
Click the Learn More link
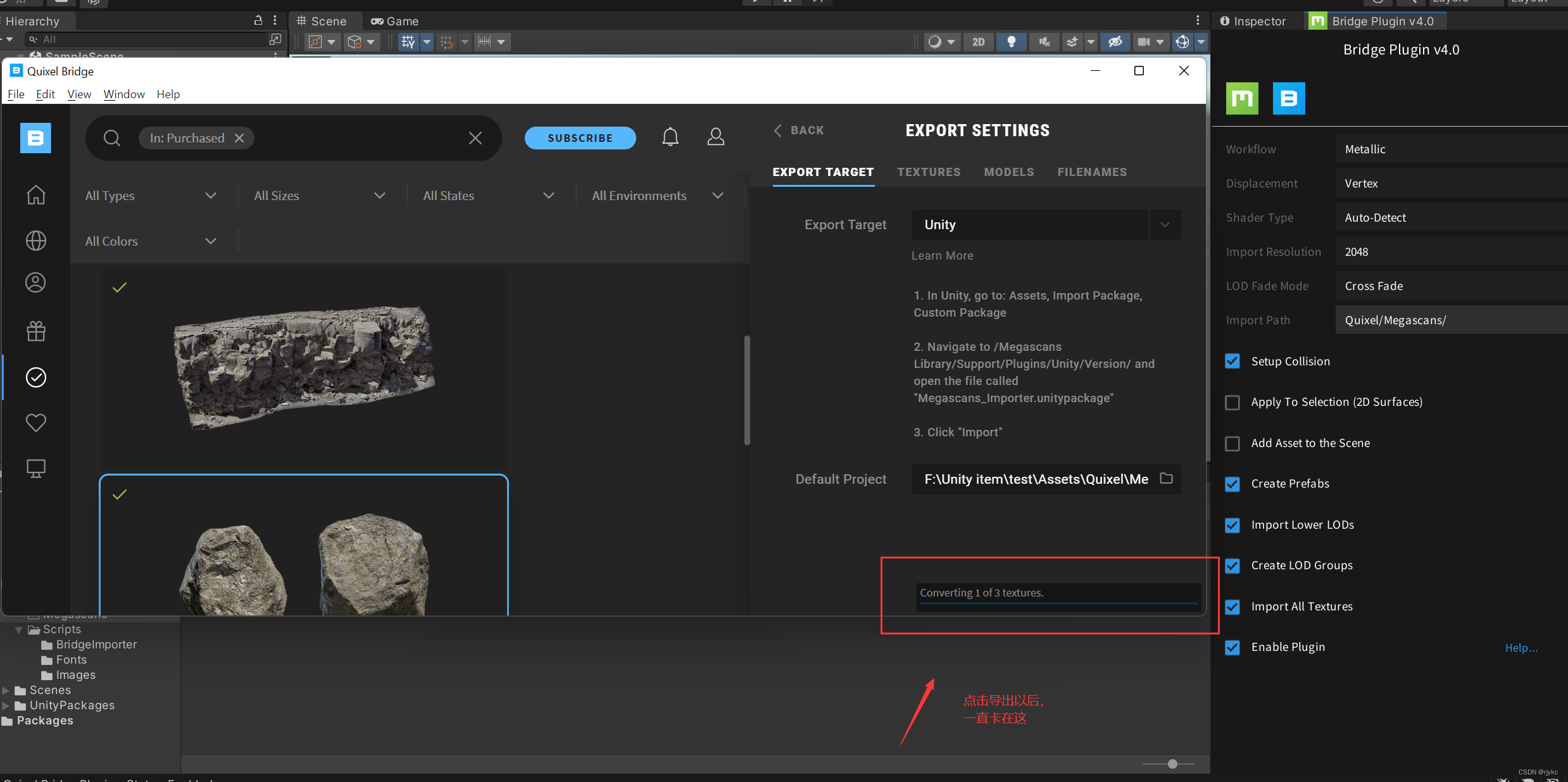[x=942, y=256]
